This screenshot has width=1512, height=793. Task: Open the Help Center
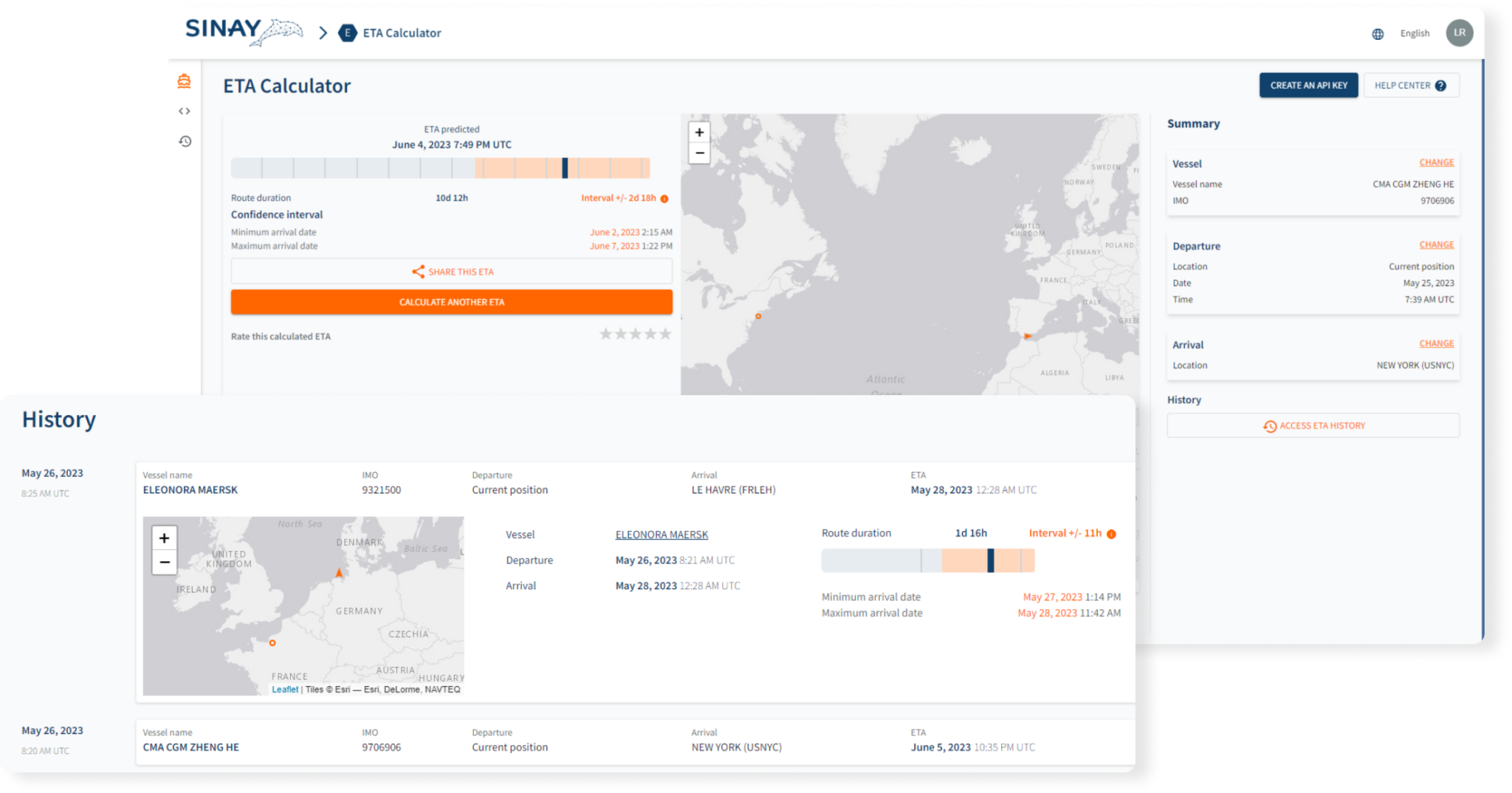(1411, 86)
